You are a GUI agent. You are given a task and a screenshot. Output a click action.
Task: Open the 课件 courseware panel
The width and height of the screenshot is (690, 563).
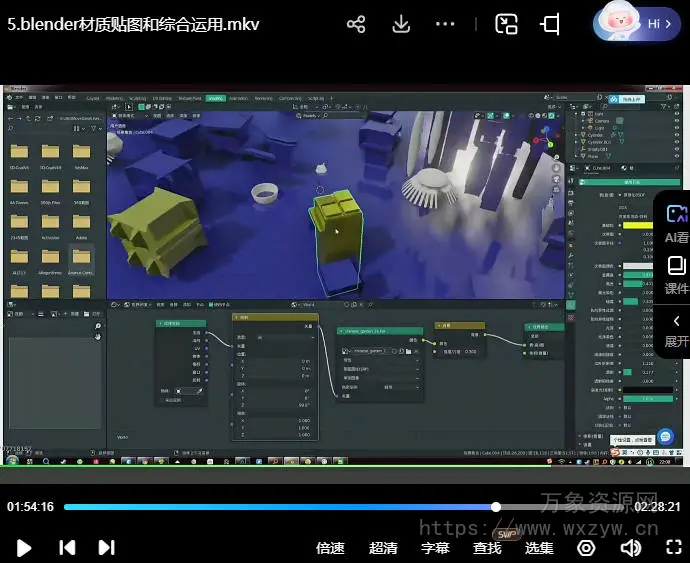(676, 275)
